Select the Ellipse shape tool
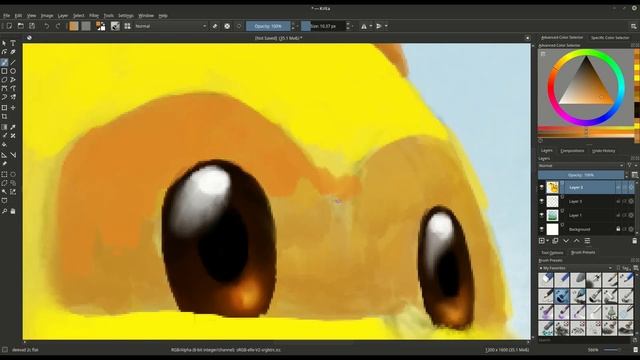 point(13,71)
